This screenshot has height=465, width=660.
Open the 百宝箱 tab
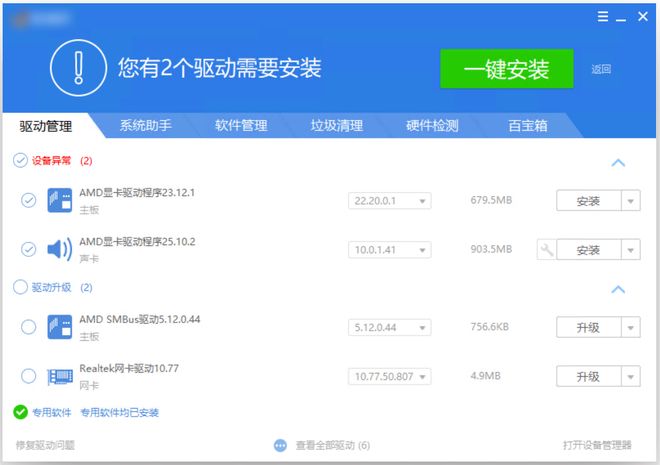click(528, 125)
